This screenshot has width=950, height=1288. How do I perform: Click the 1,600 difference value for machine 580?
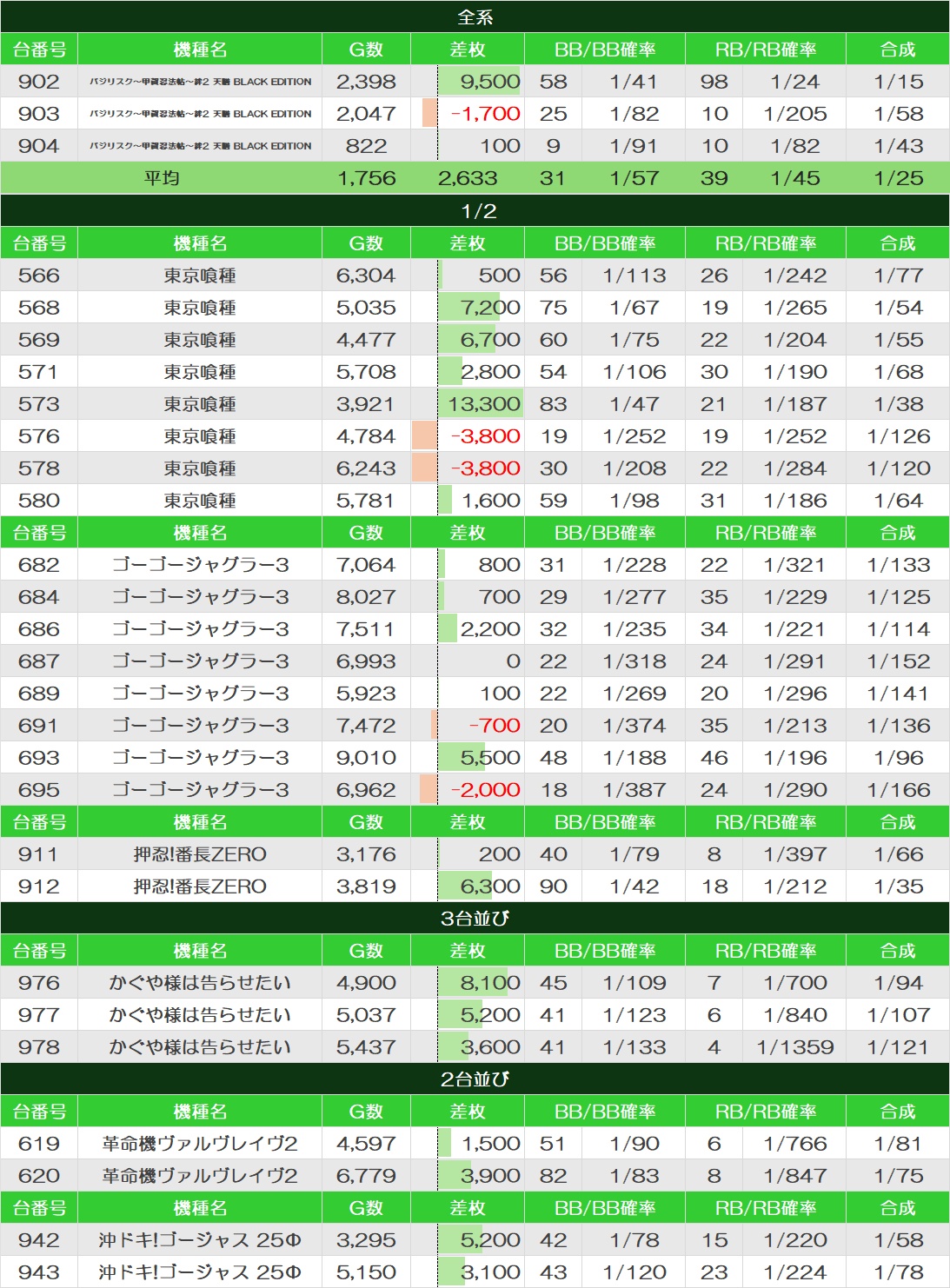click(491, 501)
